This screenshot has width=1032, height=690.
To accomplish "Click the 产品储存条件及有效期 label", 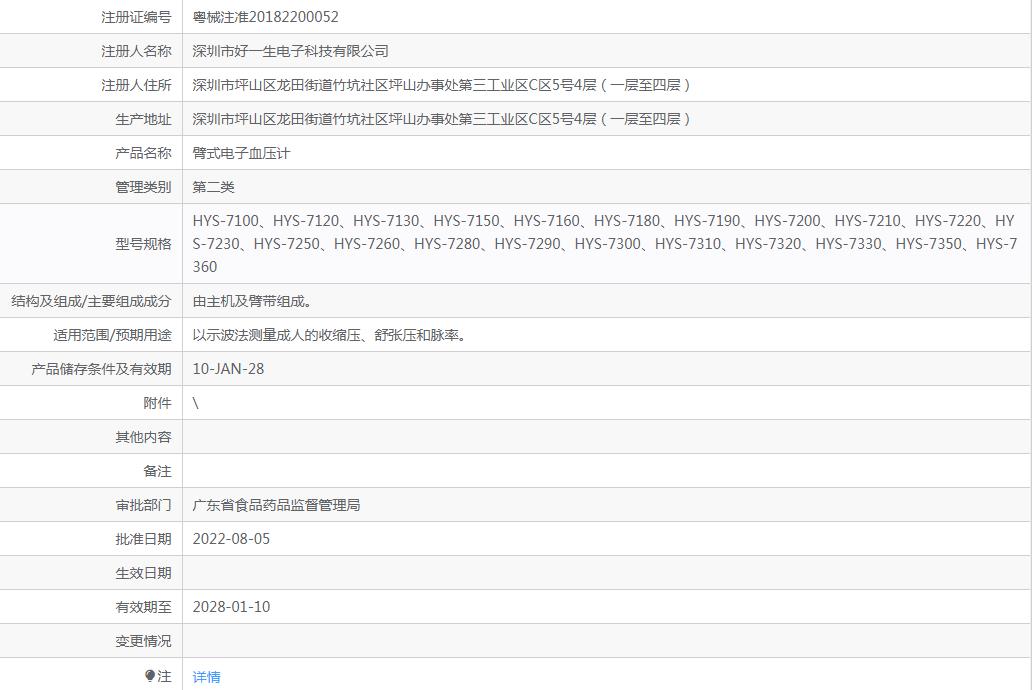I will (x=101, y=369).
